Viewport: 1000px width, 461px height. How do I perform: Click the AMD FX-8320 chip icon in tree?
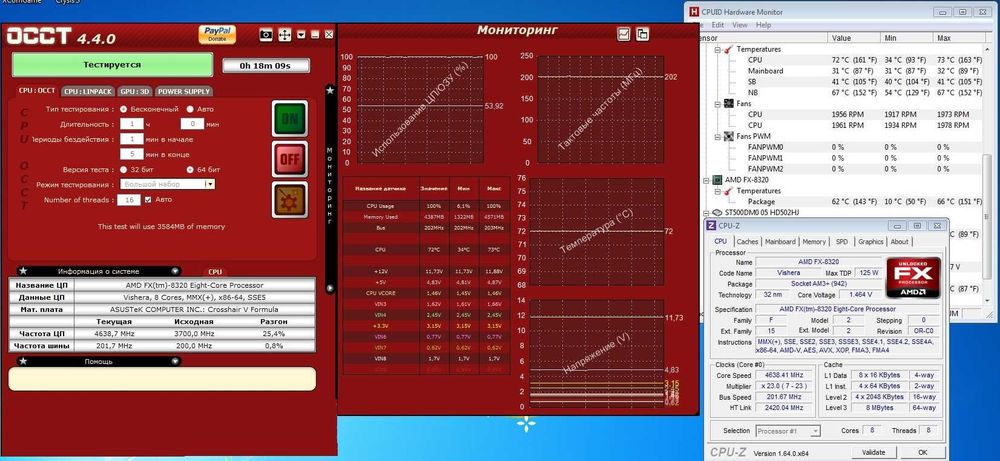pos(717,180)
